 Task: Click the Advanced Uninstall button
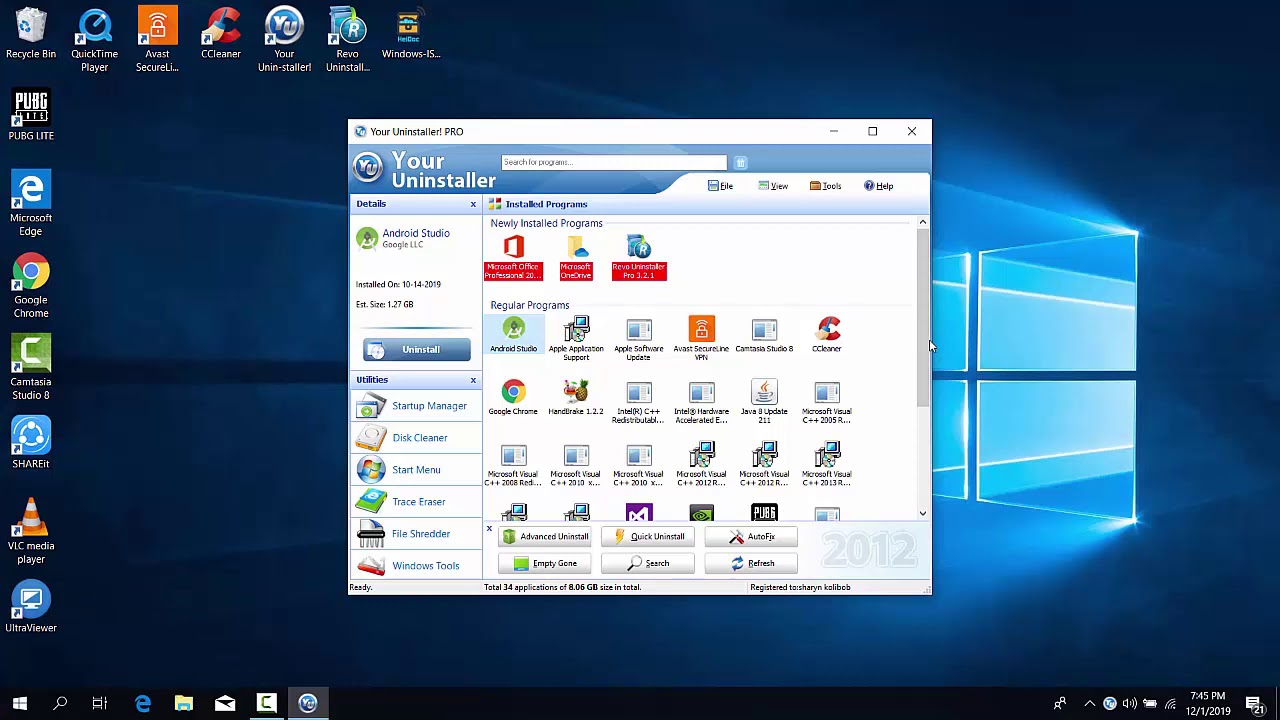[545, 537]
